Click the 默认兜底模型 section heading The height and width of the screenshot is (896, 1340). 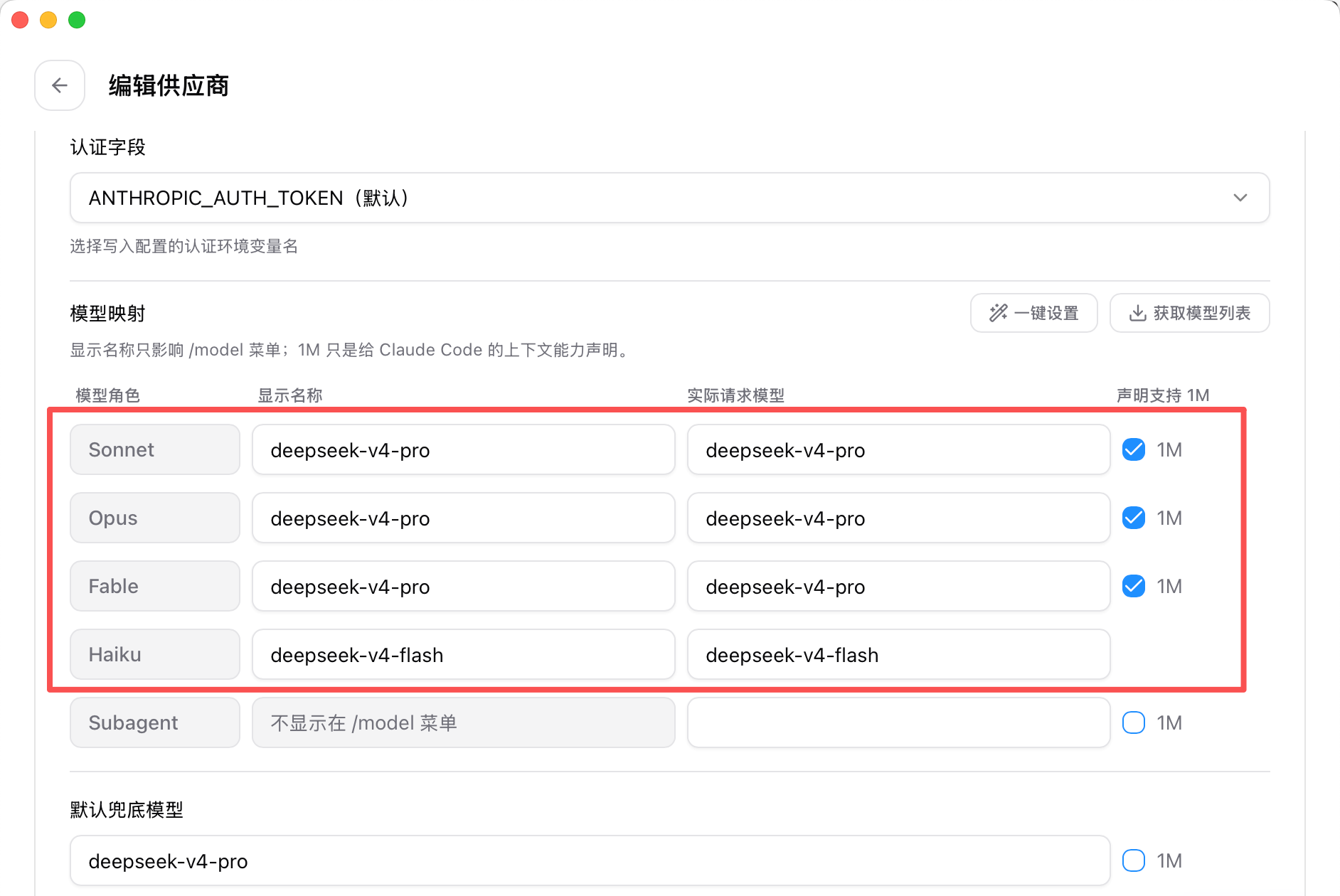[x=127, y=809]
